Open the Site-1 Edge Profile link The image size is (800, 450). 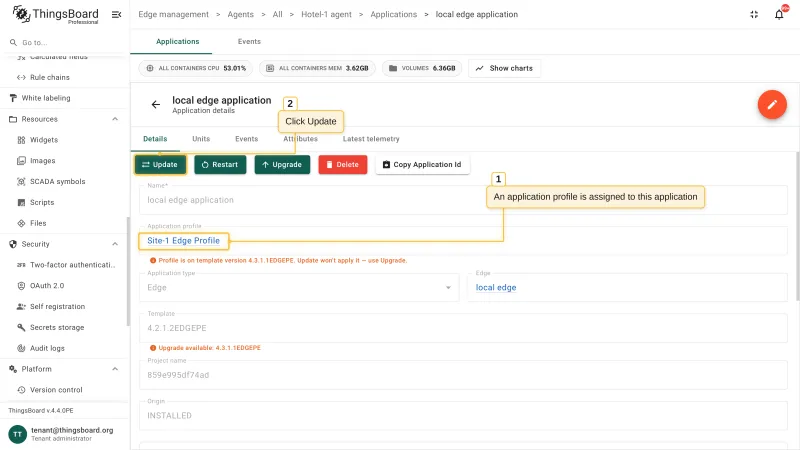pyautogui.click(x=183, y=241)
